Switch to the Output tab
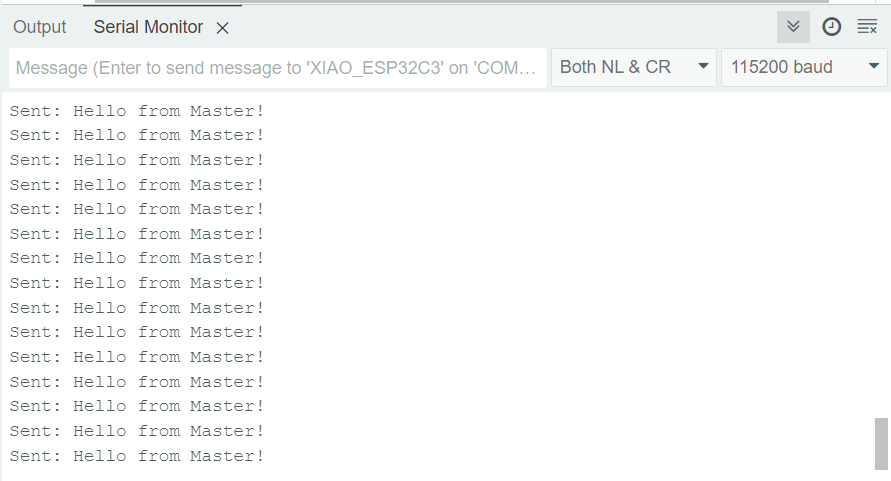Image resolution: width=891 pixels, height=481 pixels. (40, 27)
